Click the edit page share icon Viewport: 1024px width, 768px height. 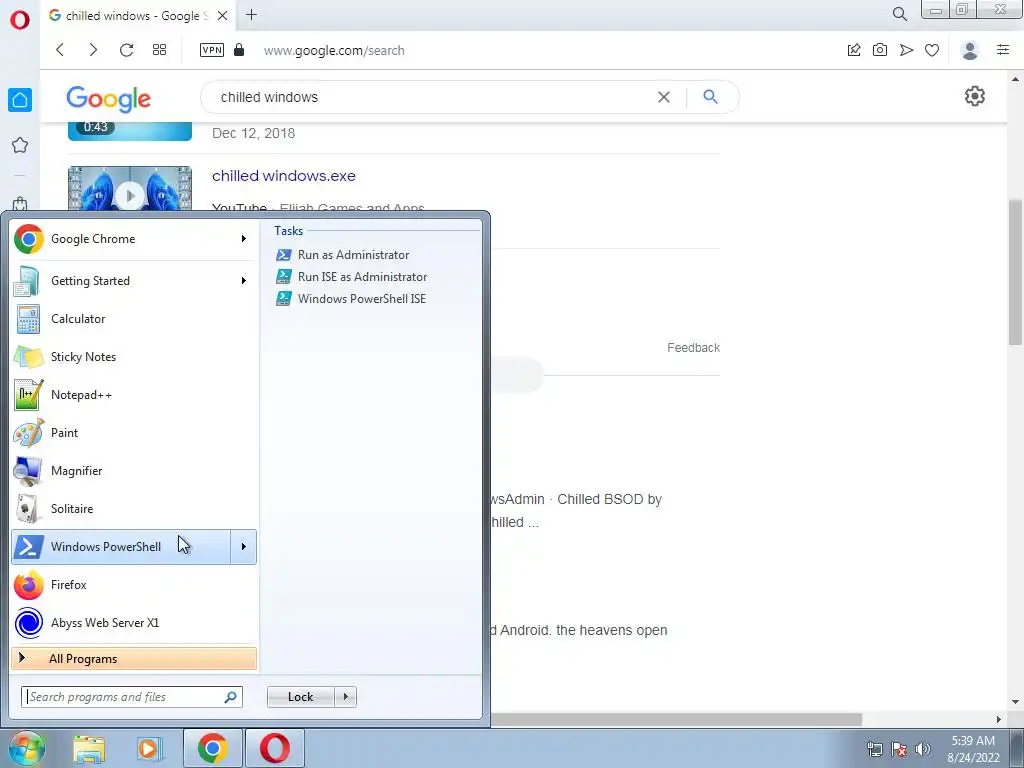(x=854, y=50)
